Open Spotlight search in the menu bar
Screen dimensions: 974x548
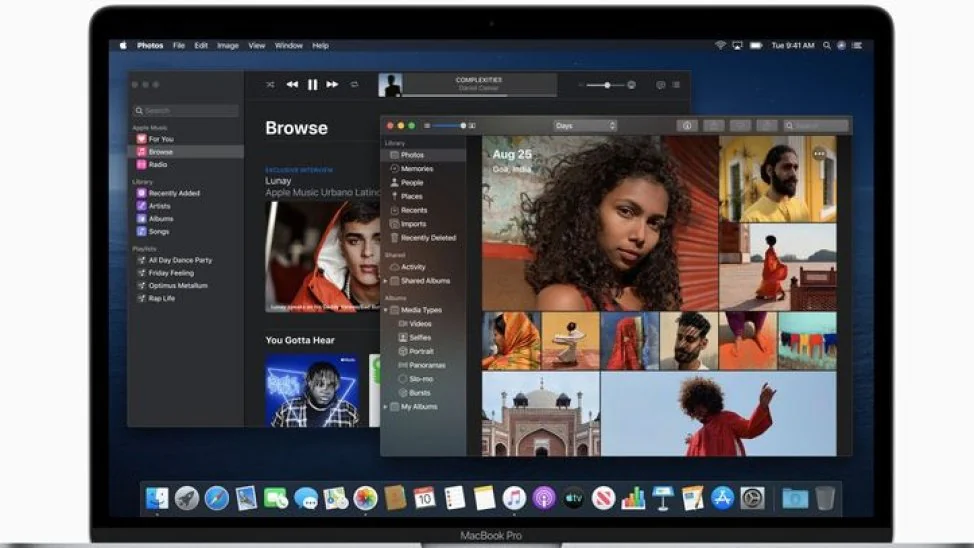(827, 45)
